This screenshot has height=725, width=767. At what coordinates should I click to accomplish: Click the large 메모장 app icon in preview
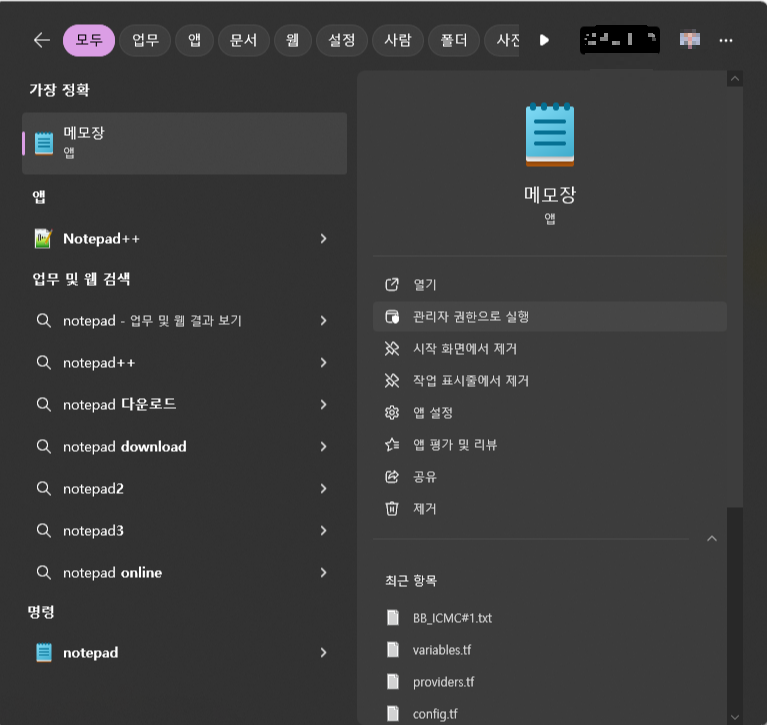pyautogui.click(x=550, y=135)
